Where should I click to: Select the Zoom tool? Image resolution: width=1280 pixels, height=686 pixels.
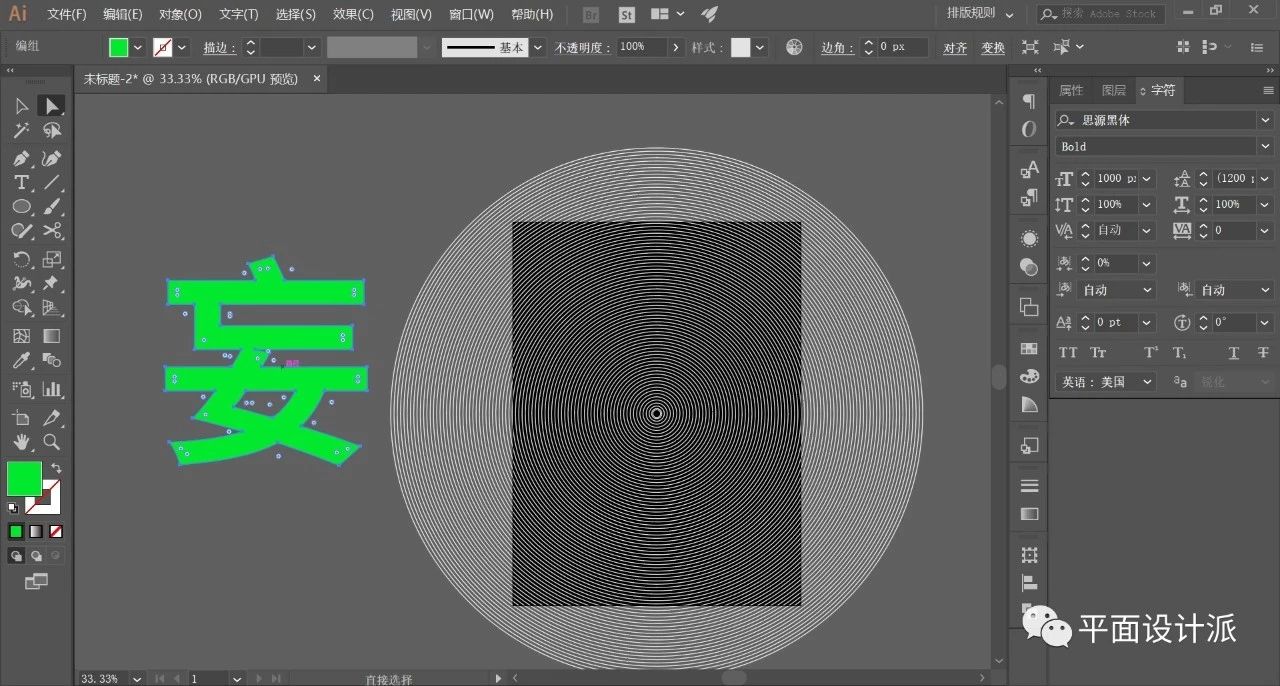(x=52, y=442)
